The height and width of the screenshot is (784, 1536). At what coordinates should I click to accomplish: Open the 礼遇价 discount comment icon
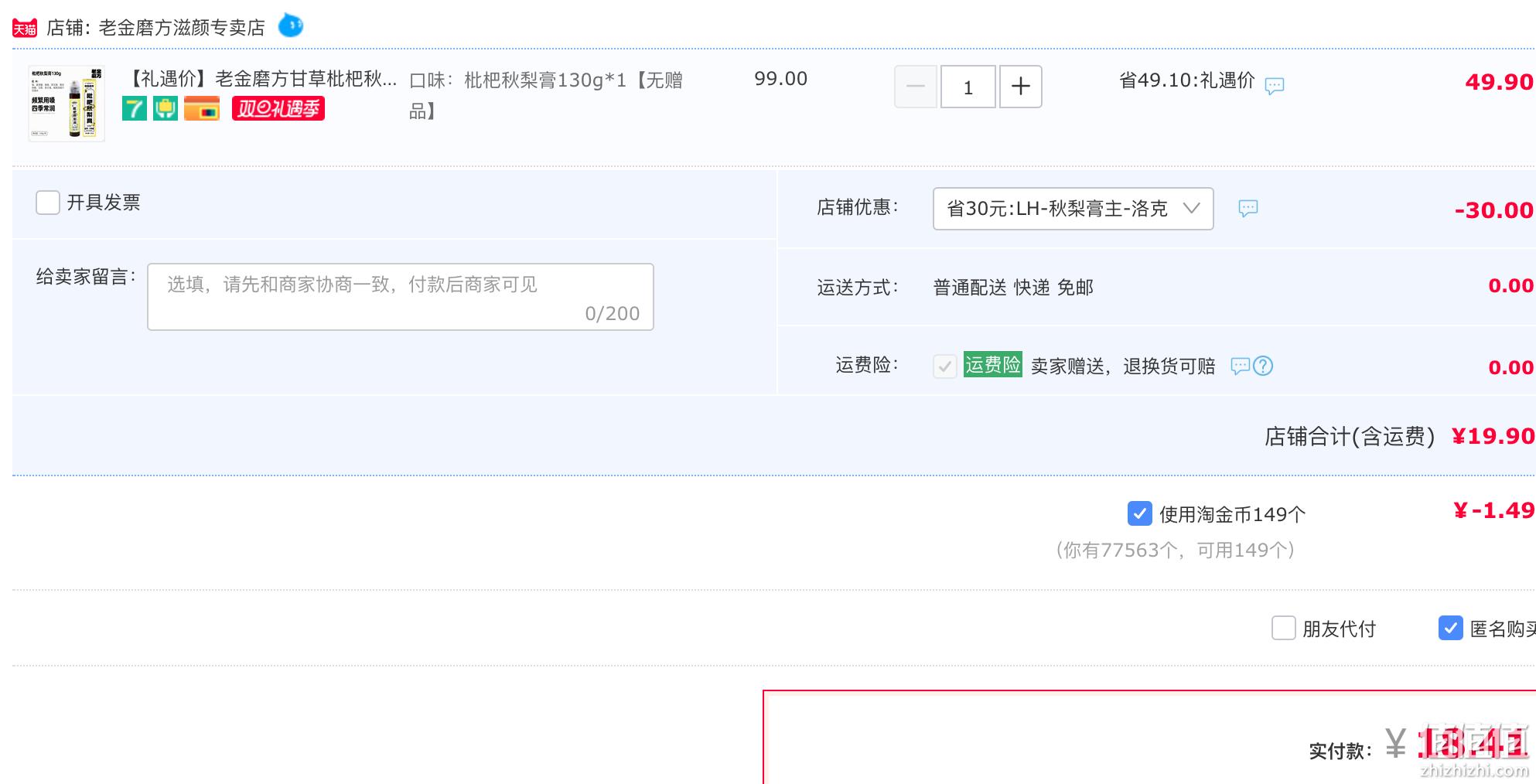1275,85
